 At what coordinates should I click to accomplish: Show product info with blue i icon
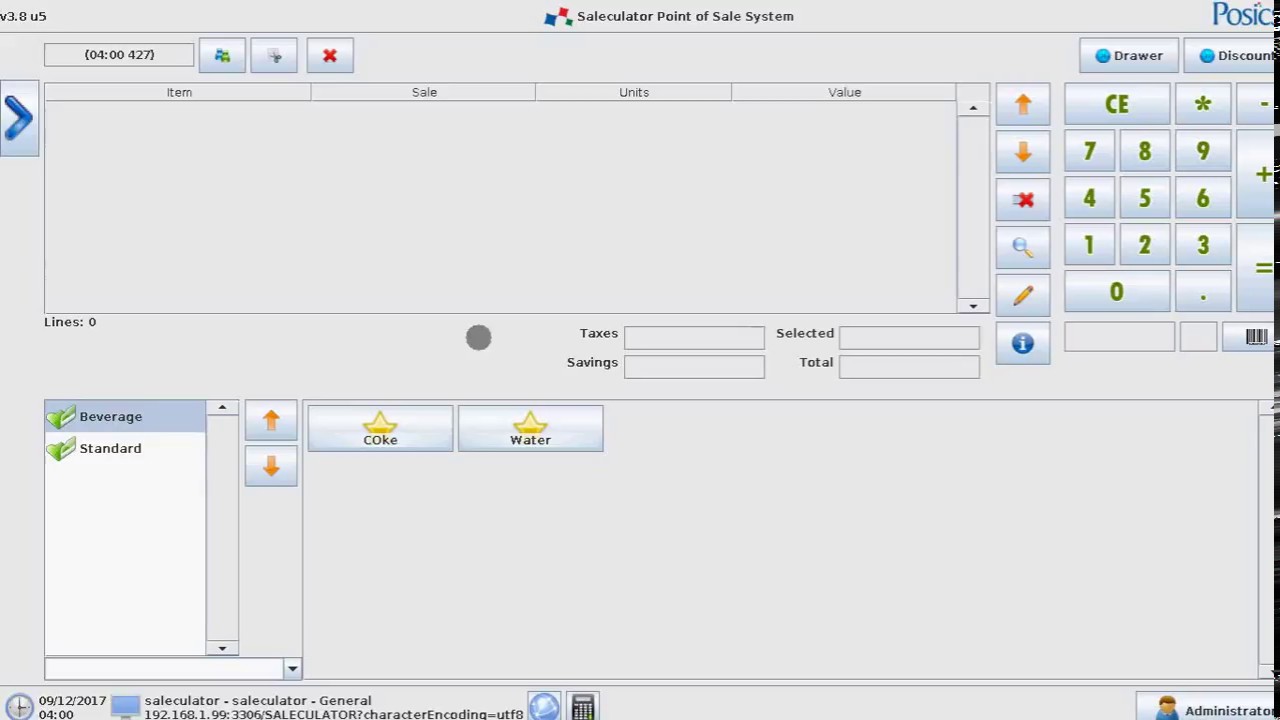(x=1023, y=343)
